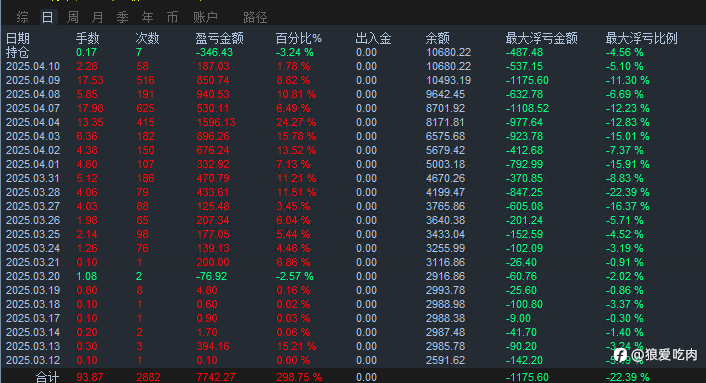Viewport: 706px width, 383px height.
Task: Select the 2025.03.19 date row
Action: tap(33, 290)
